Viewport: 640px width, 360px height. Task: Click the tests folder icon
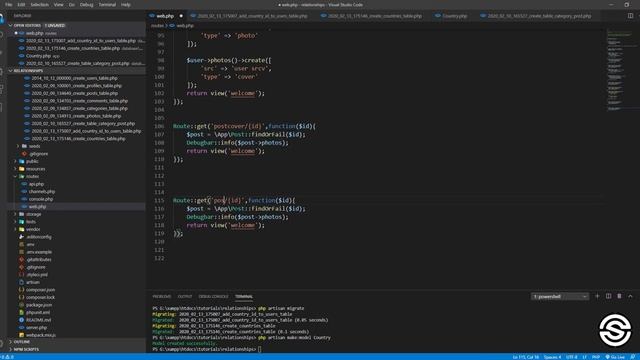pos(22,222)
